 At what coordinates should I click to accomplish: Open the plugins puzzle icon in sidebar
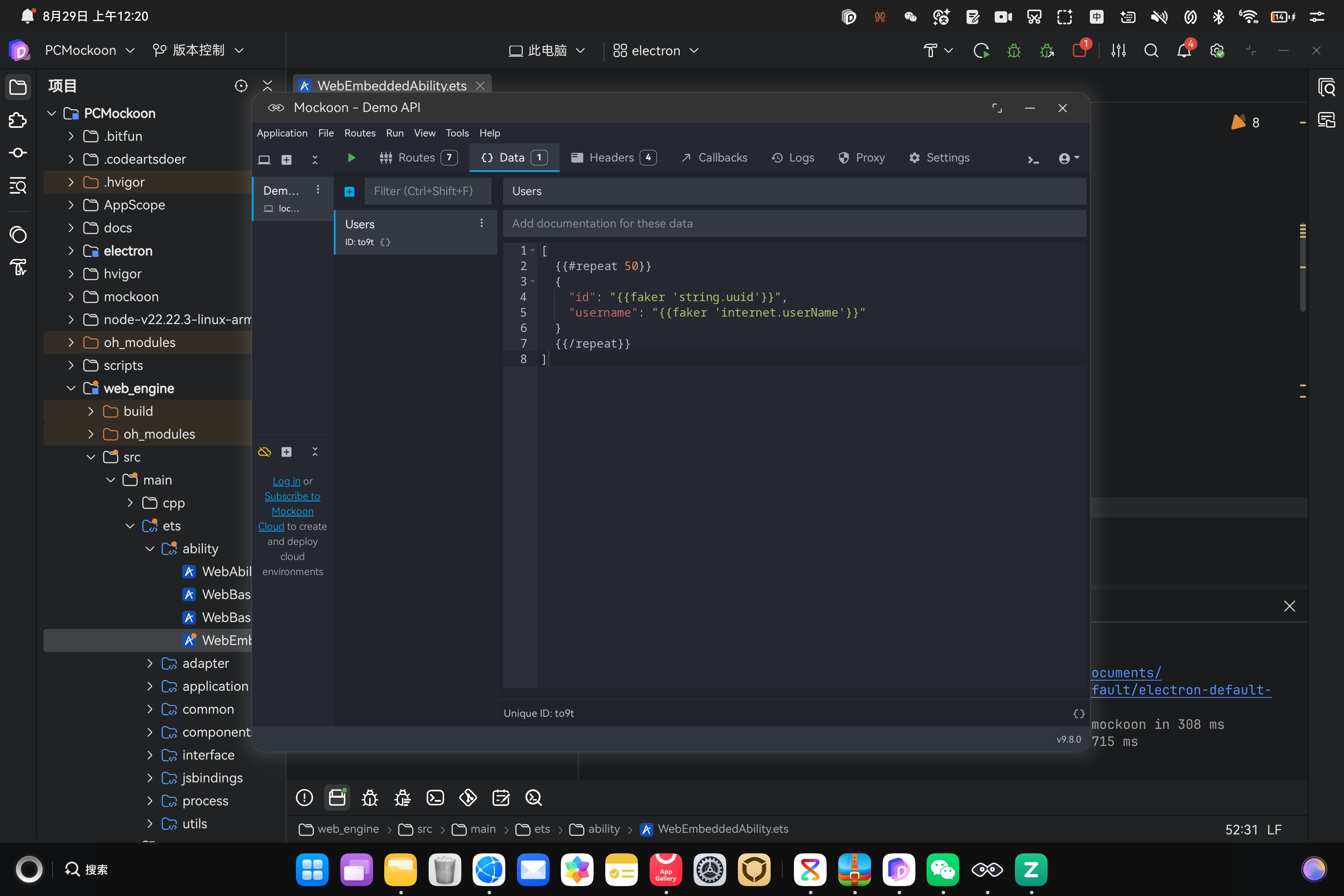click(18, 120)
